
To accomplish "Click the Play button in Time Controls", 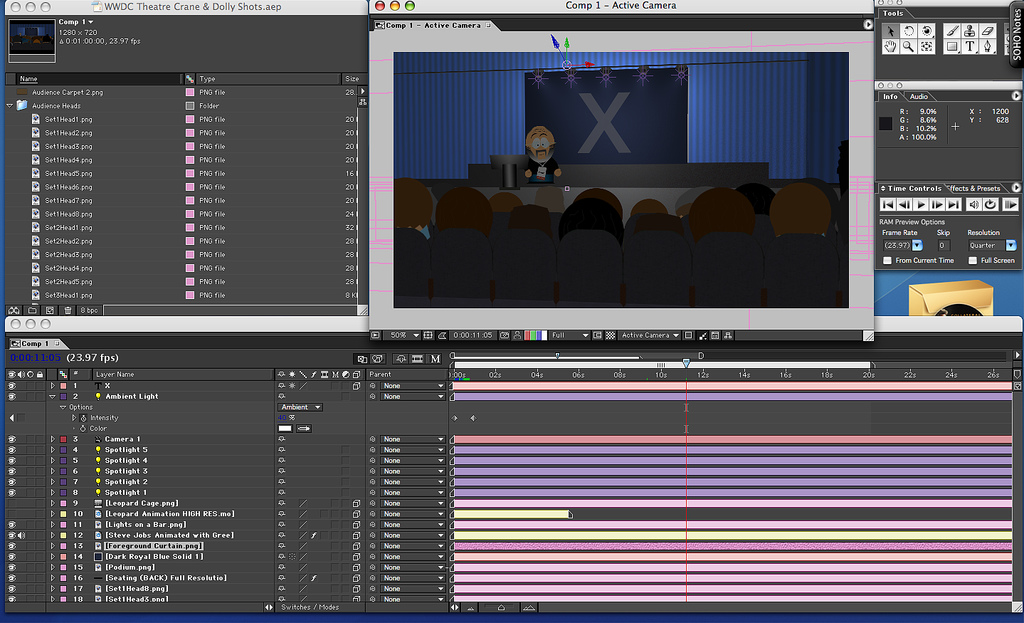I will pyautogui.click(x=921, y=205).
